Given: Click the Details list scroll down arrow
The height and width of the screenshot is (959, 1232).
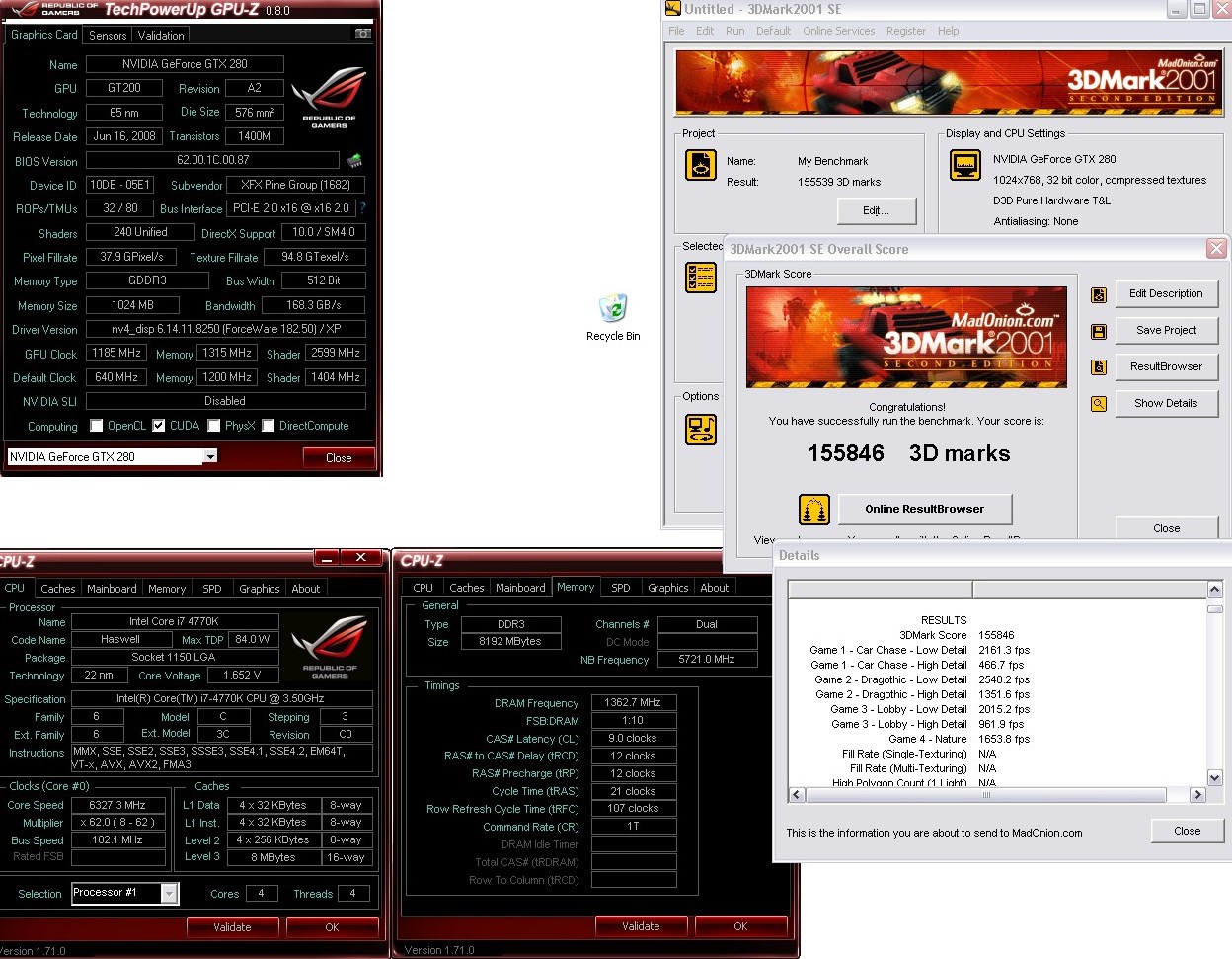Looking at the screenshot, I should coord(1215,777).
